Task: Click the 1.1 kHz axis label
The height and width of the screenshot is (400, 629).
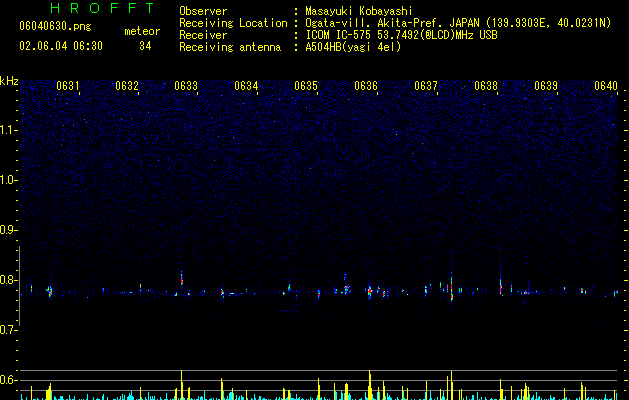Action: [x=9, y=130]
